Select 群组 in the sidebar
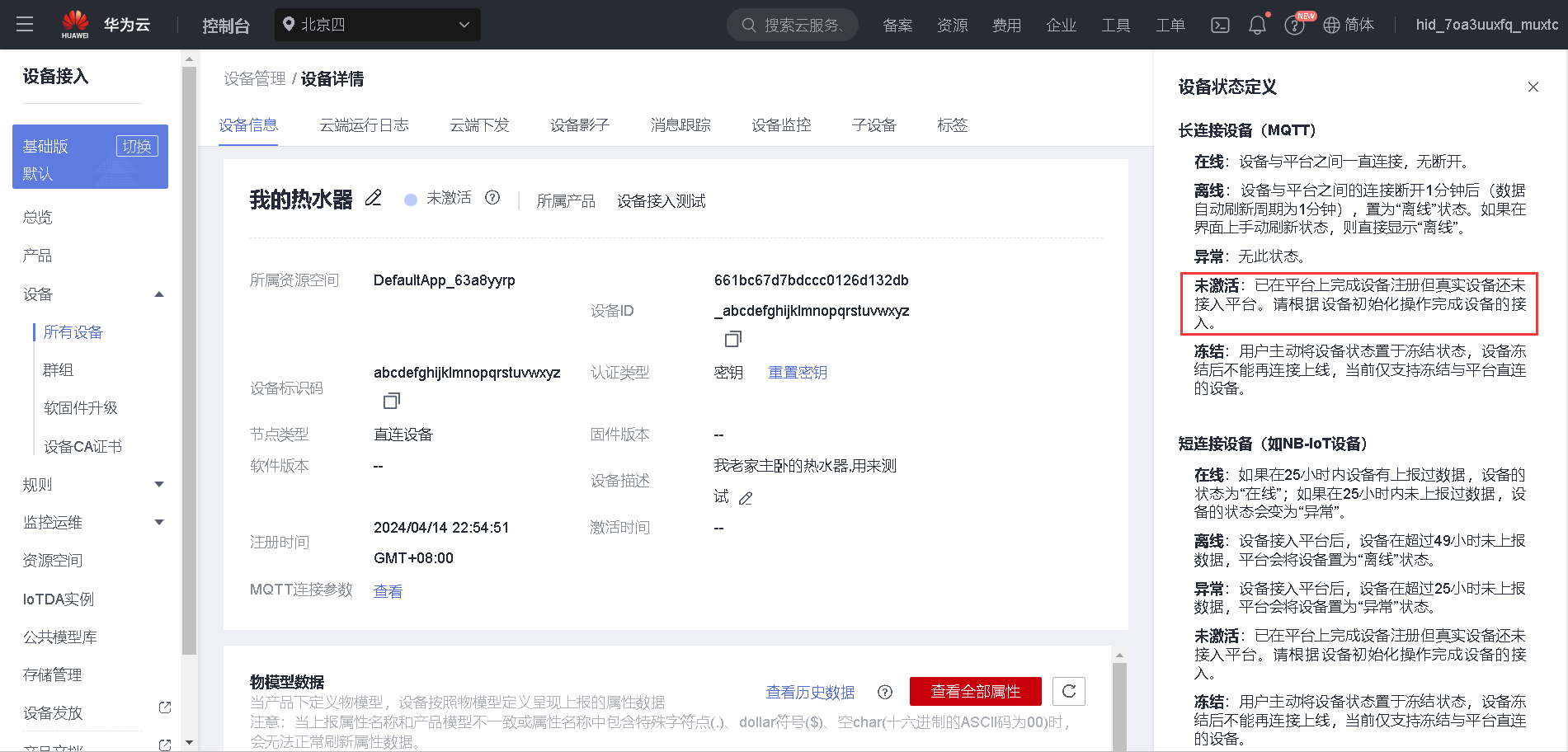The image size is (1568, 752). 59,370
